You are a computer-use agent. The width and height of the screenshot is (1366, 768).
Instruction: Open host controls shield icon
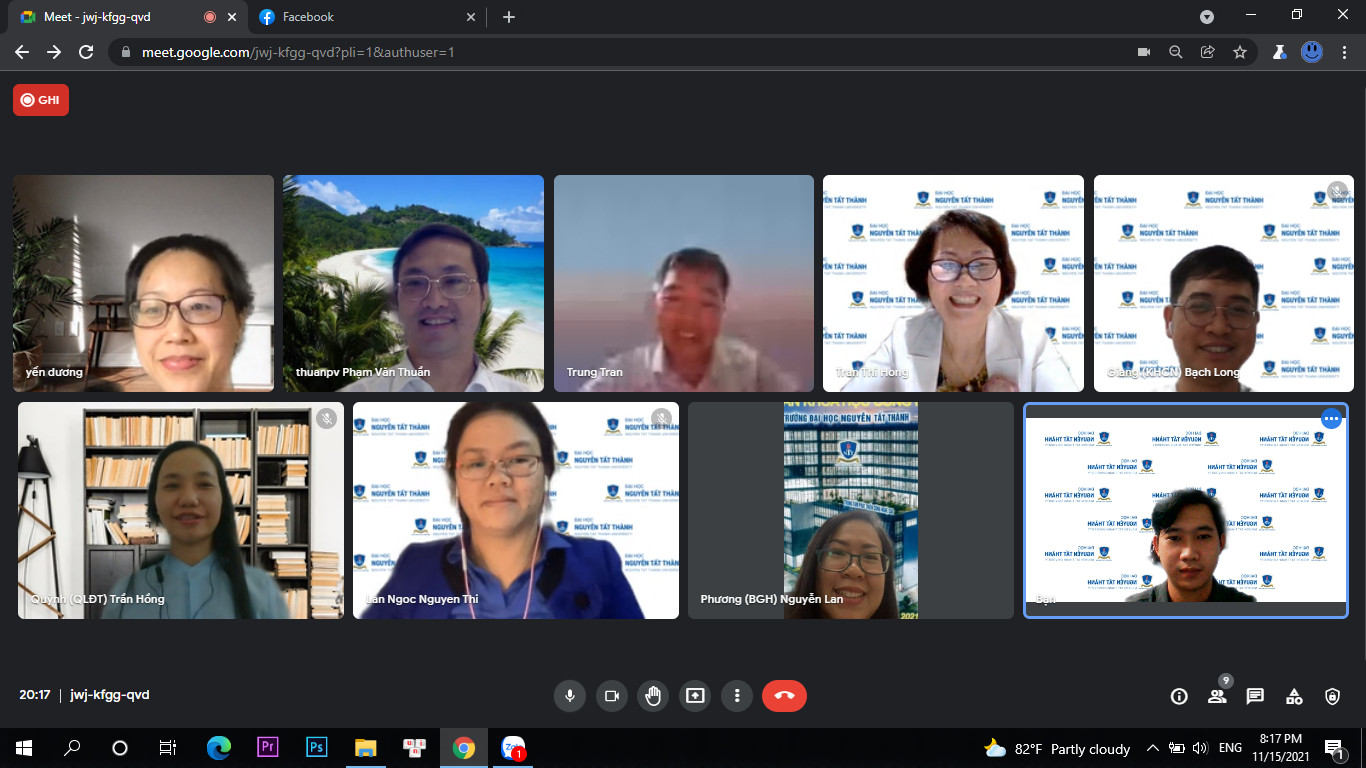tap(1332, 697)
